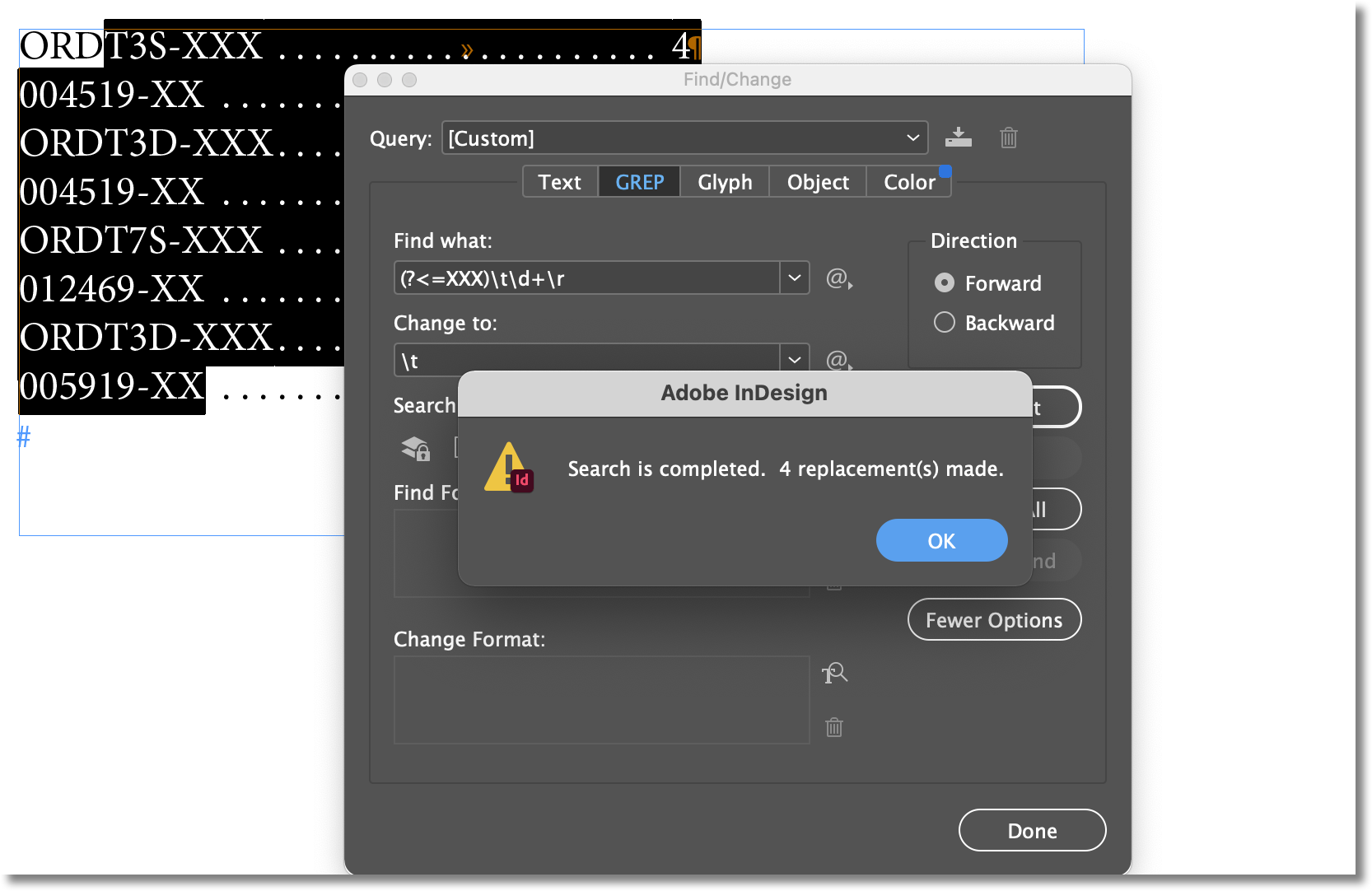
Task: Click the Fewer Options button
Action: point(993,619)
